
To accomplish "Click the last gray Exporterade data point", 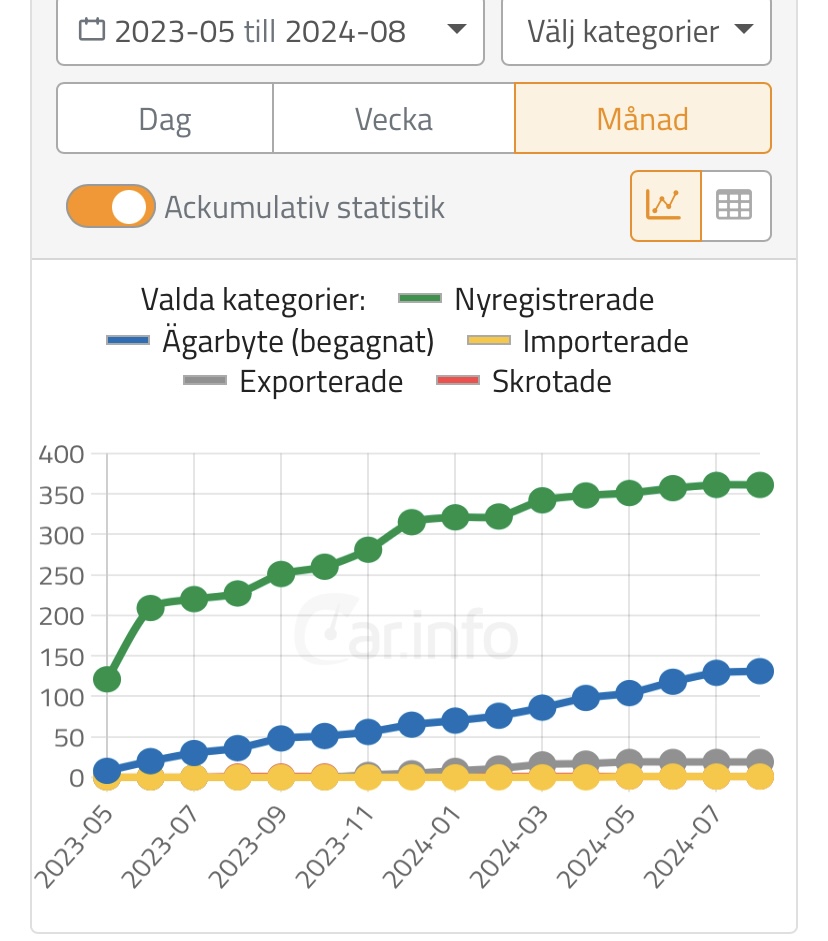I will pyautogui.click(x=760, y=761).
